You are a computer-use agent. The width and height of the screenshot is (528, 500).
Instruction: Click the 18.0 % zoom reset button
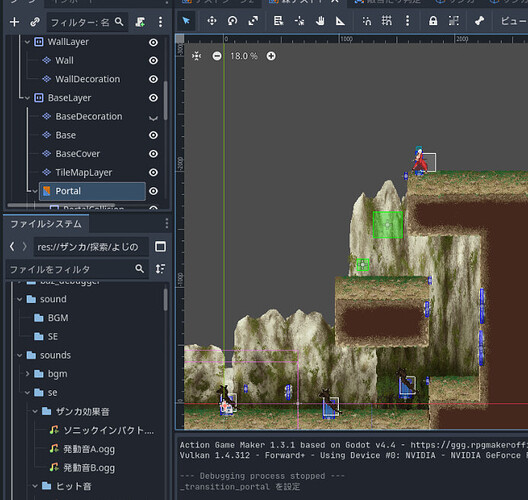[244, 56]
